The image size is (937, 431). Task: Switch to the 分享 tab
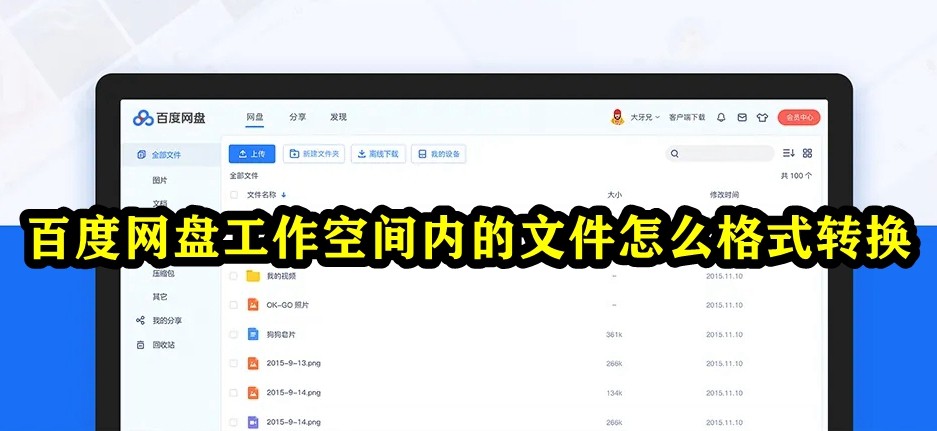pos(298,117)
